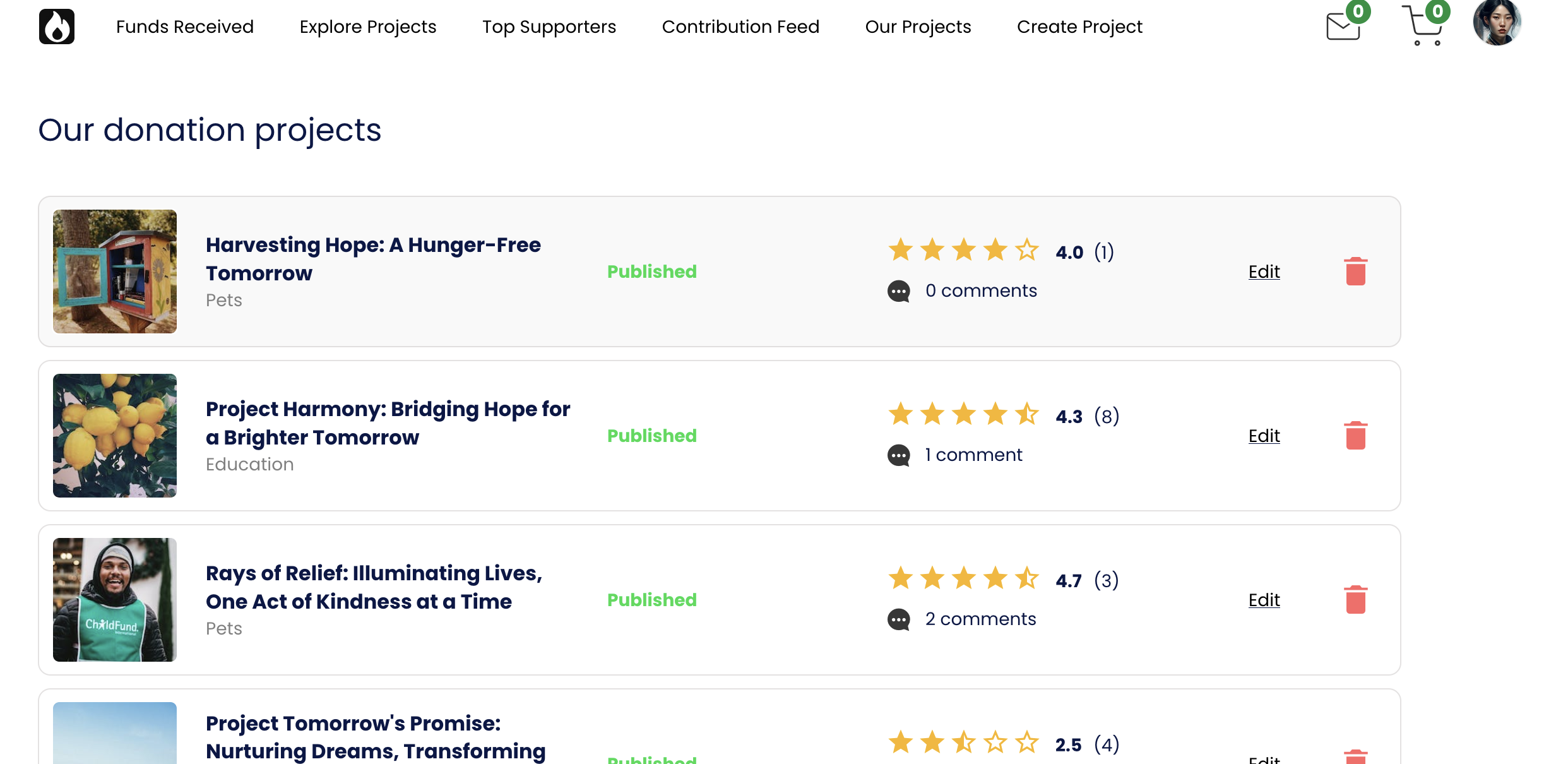Navigate to Create Project
Image resolution: width=1568 pixels, height=764 pixels.
point(1079,27)
